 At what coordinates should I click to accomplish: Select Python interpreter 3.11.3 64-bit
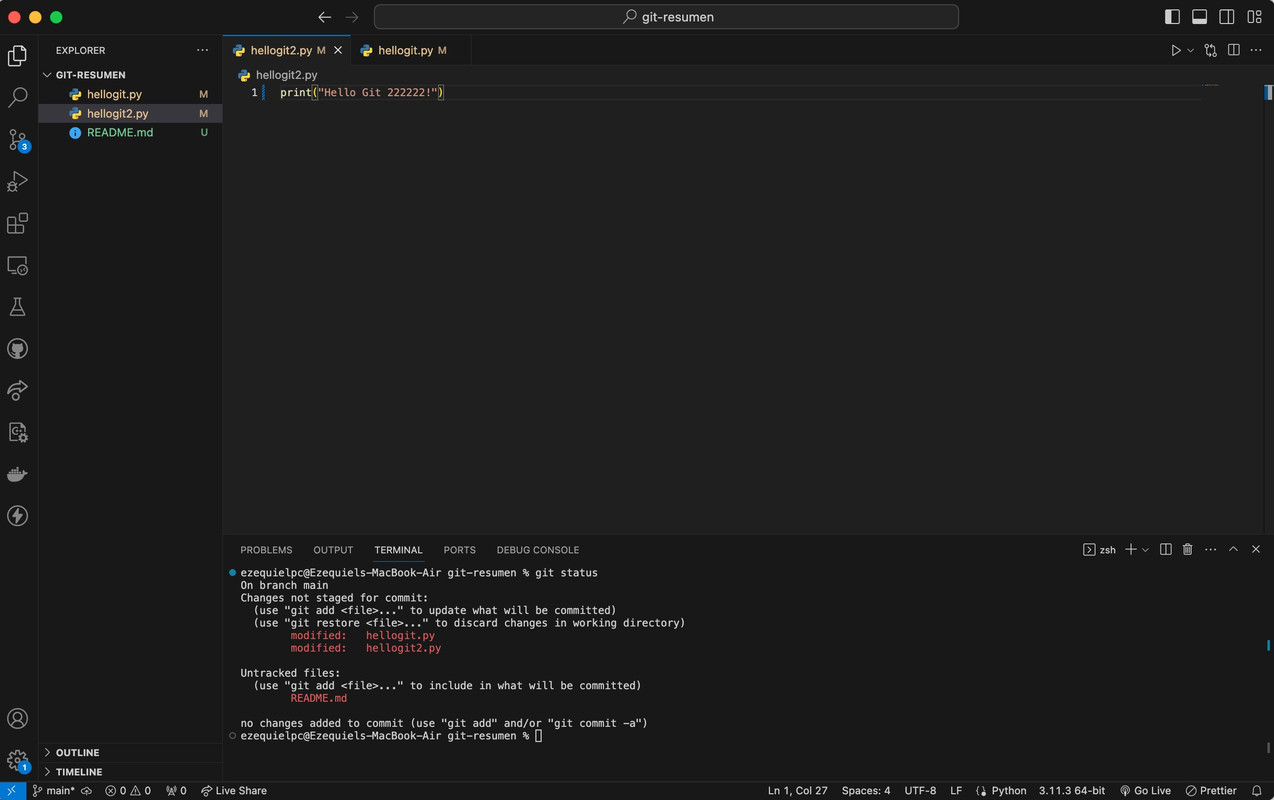click(x=1072, y=791)
